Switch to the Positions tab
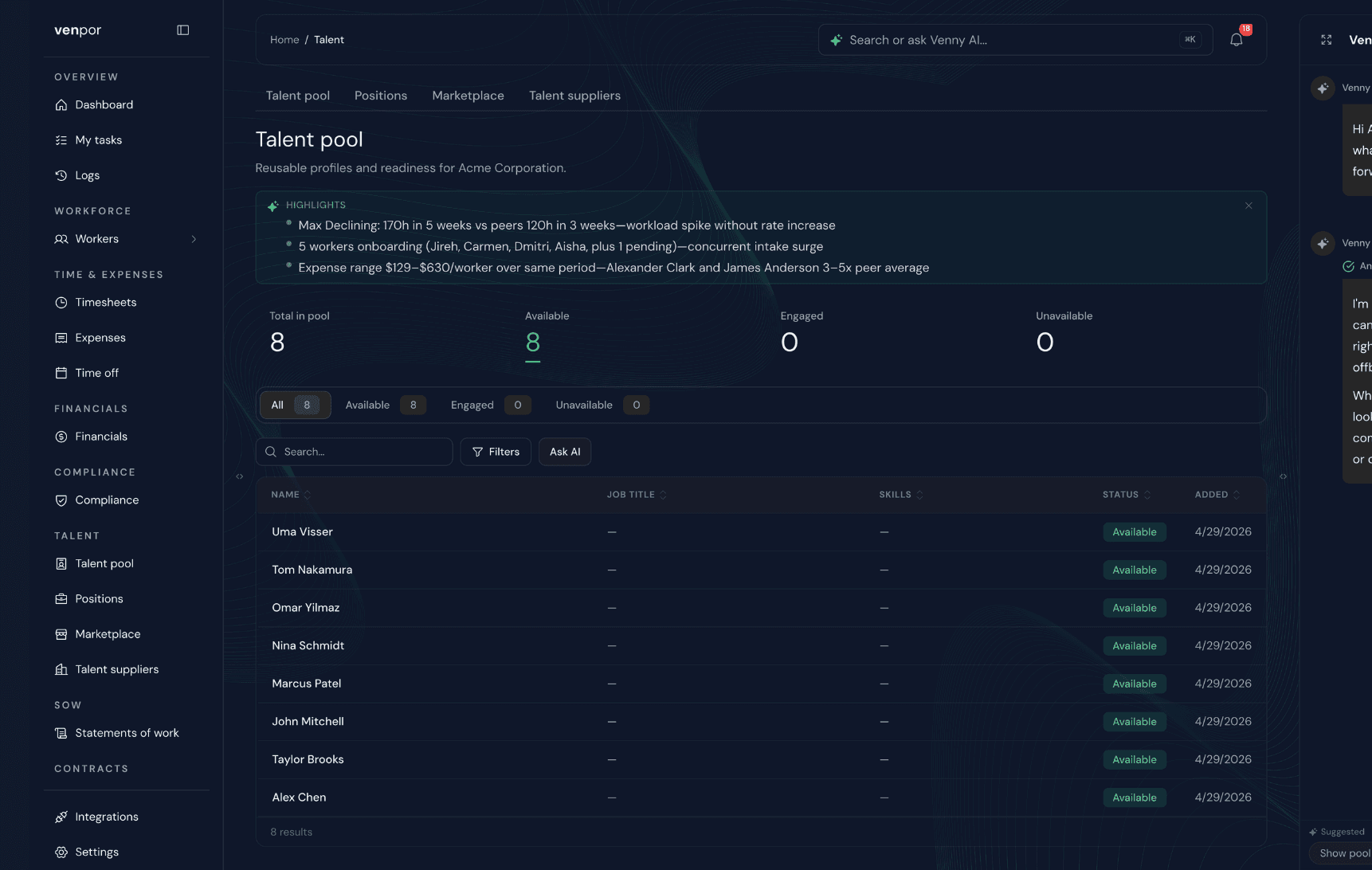This screenshot has width=1372, height=870. pyautogui.click(x=381, y=96)
